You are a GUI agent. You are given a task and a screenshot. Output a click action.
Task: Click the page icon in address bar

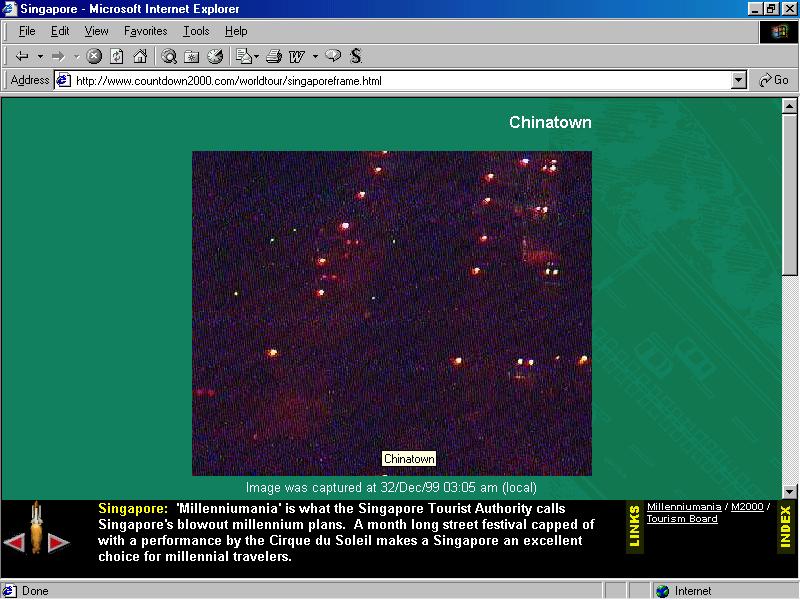point(63,80)
